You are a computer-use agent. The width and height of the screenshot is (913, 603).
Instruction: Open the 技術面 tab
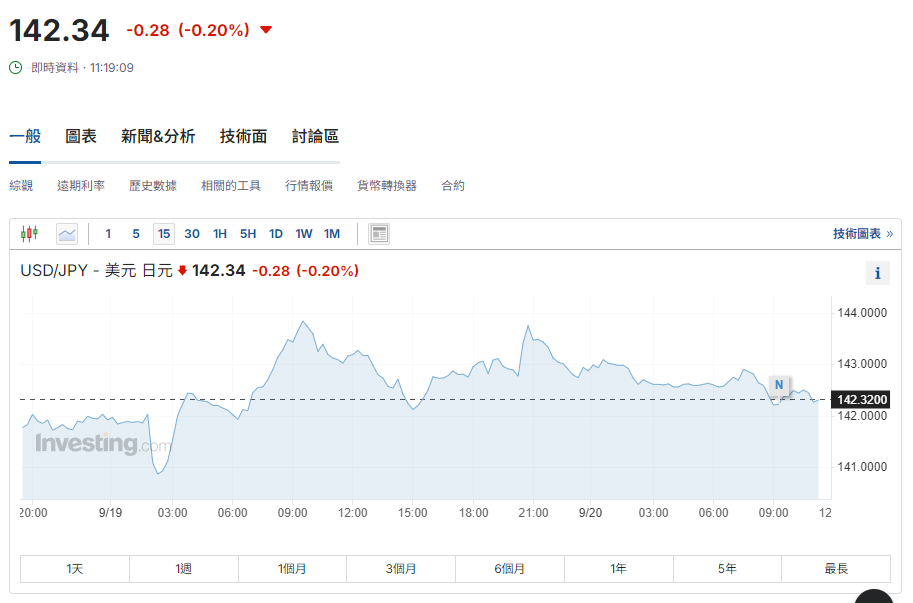click(x=244, y=137)
